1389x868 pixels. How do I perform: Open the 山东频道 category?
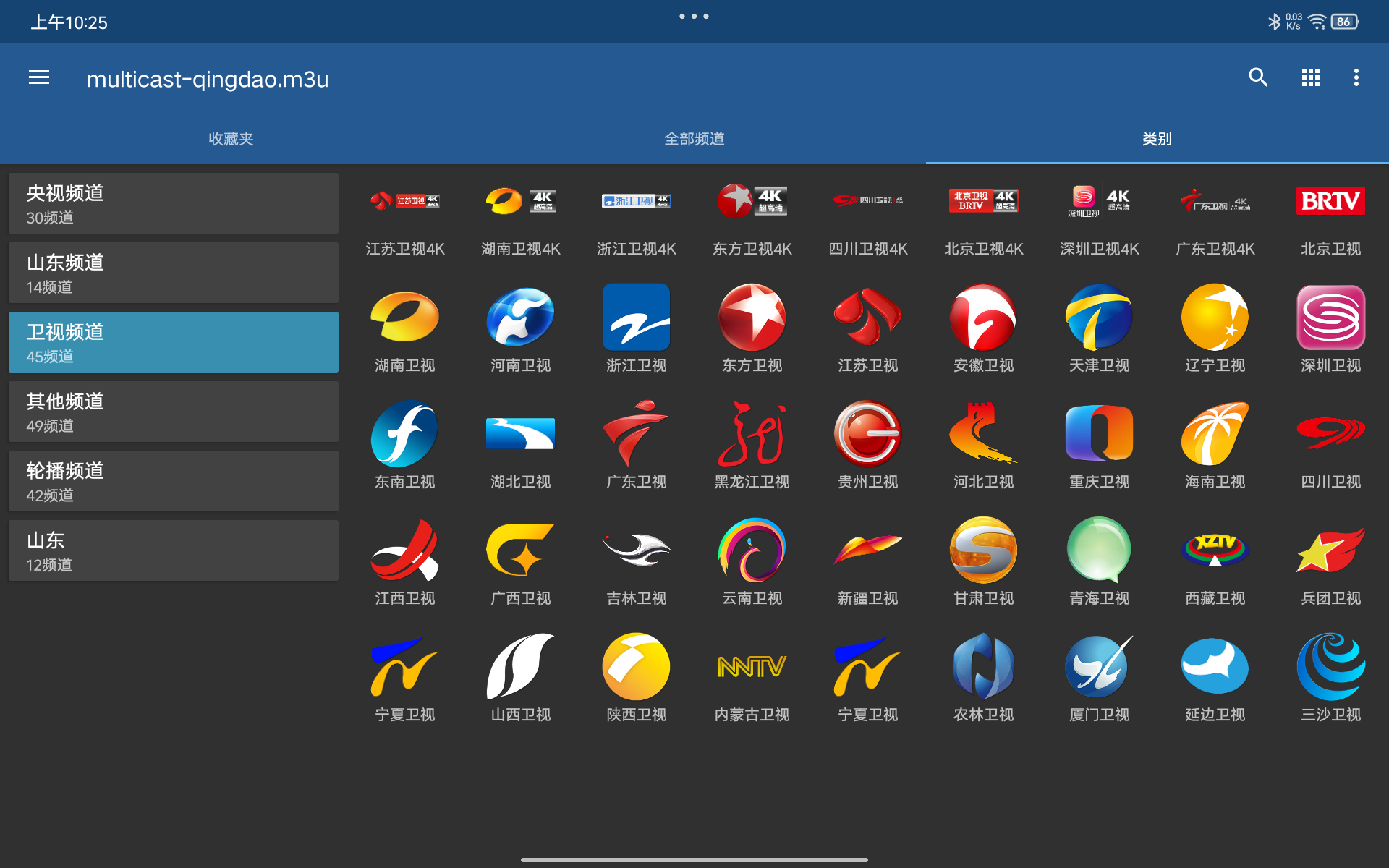tap(173, 273)
